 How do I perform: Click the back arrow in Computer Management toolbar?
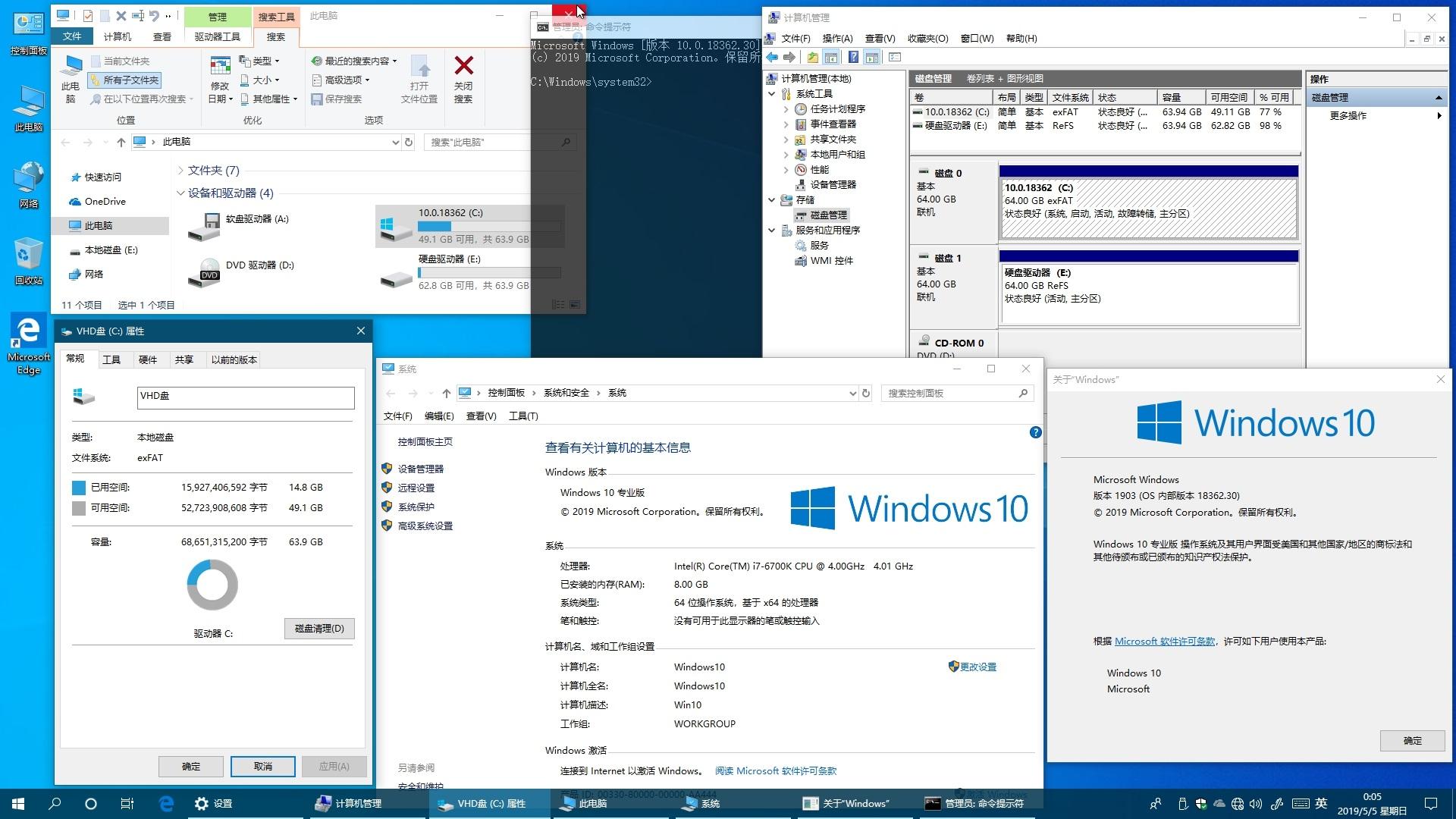[x=772, y=57]
